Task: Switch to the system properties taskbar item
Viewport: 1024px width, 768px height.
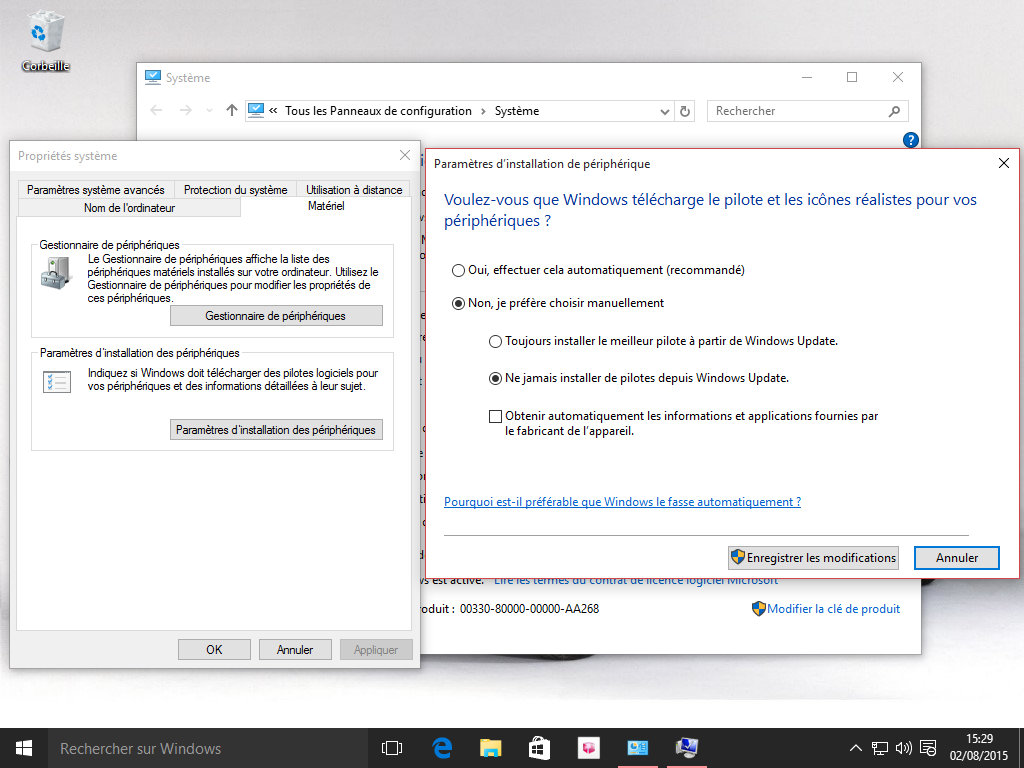Action: click(x=686, y=748)
